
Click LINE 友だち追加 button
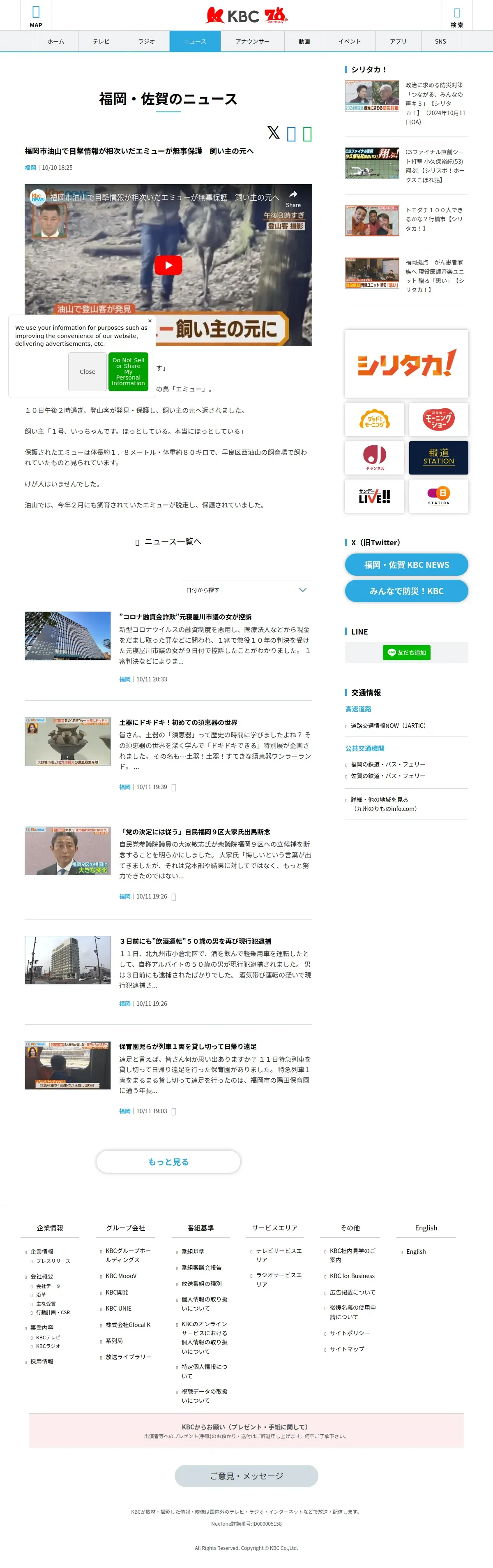(407, 653)
